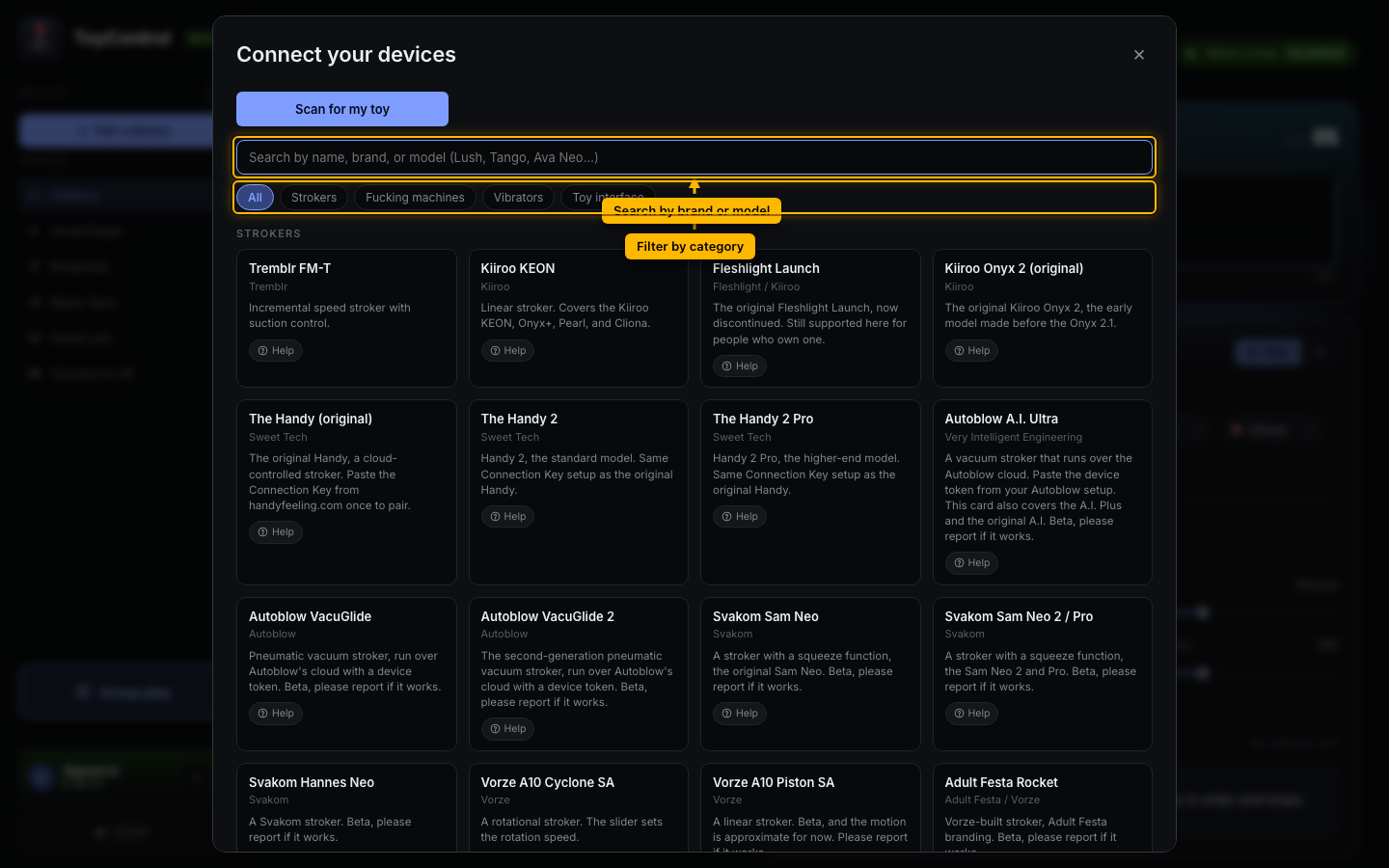Select the Fleshlight Launch card title
This screenshot has height=868, width=1389.
pyautogui.click(x=766, y=268)
